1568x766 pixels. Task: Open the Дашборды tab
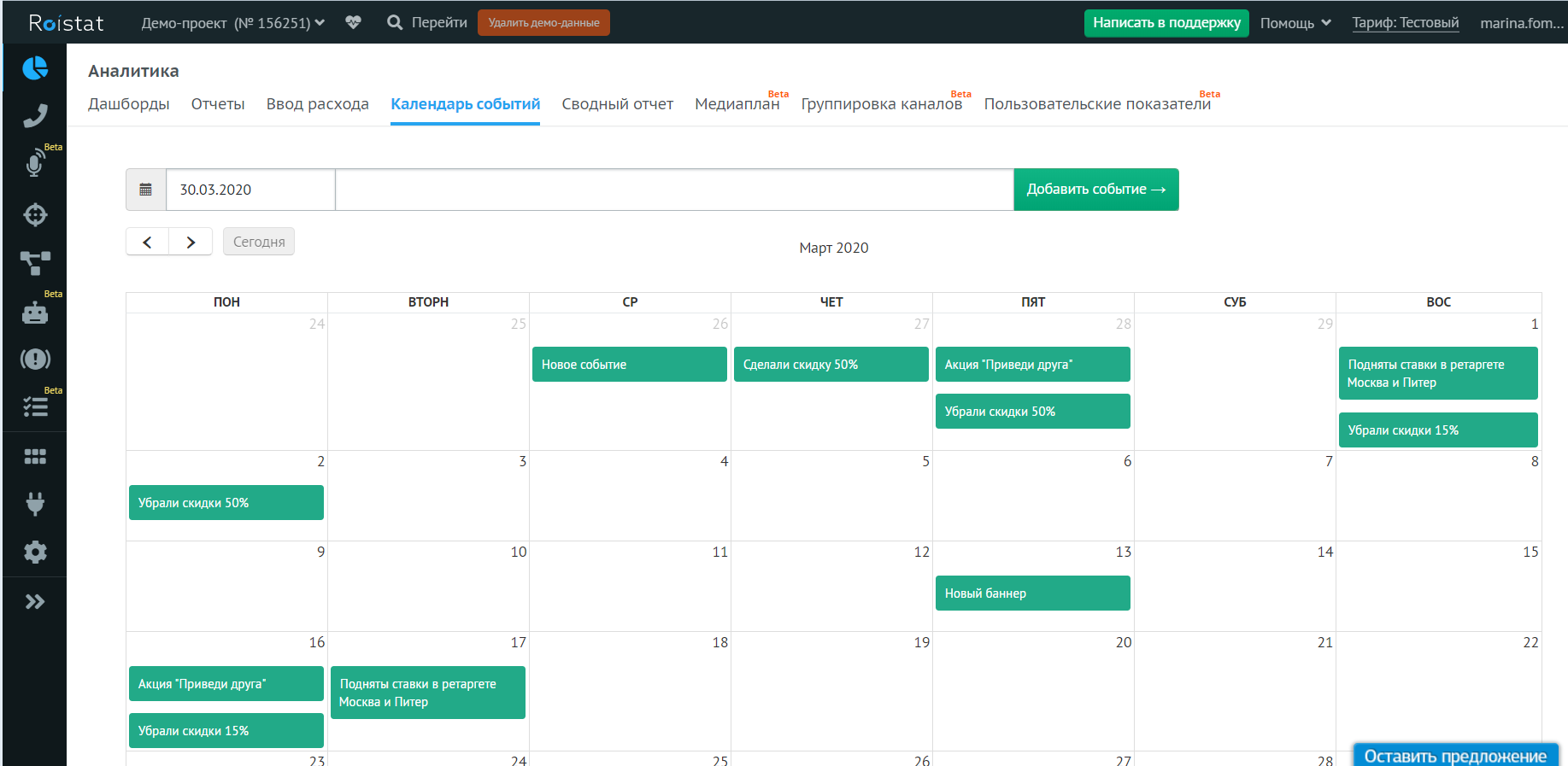[128, 104]
